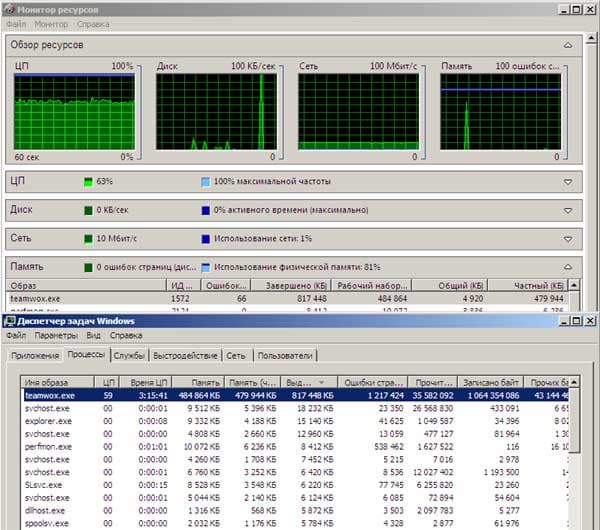Viewport: 600px width, 530px height.
Task: Click the green ЦП 63% indicator
Action: pos(88,182)
